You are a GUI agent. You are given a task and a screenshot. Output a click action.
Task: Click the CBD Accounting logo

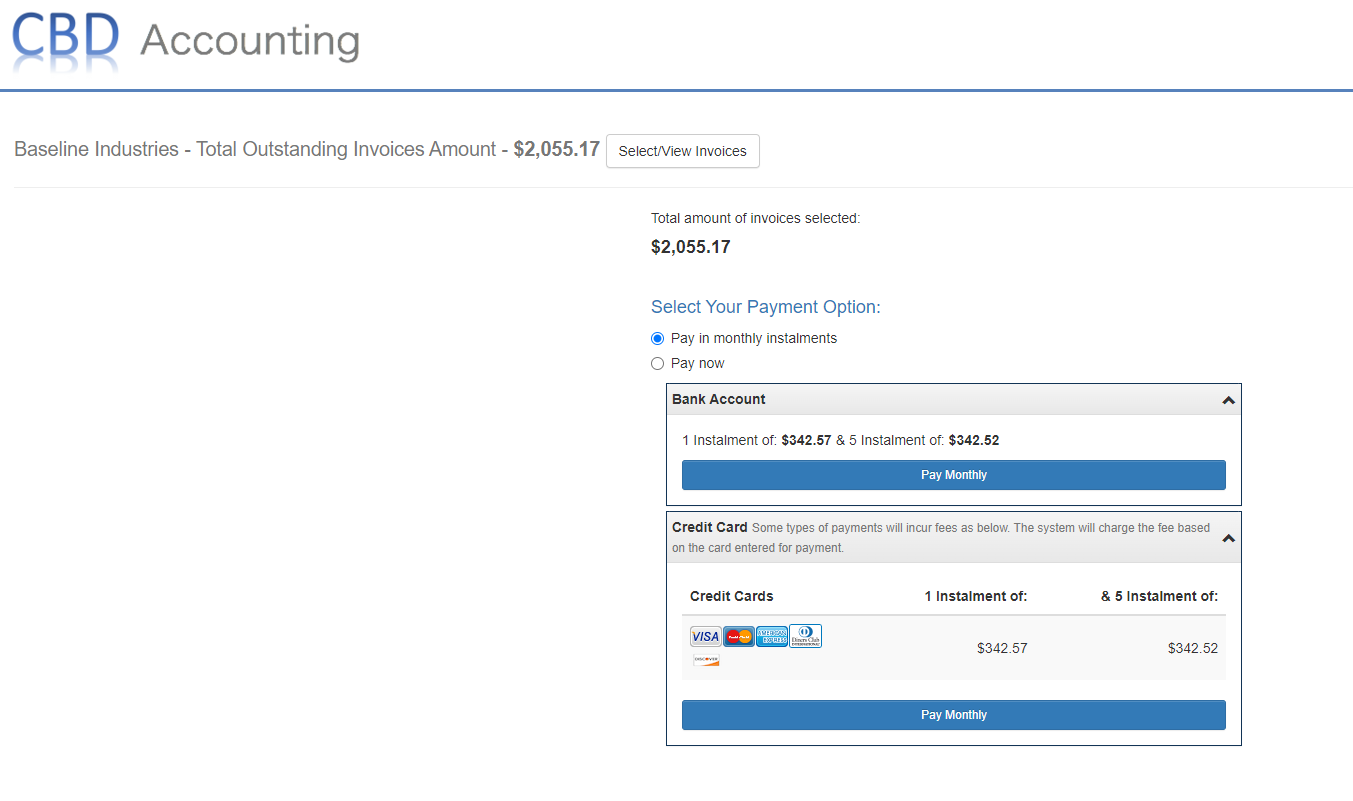(x=185, y=42)
